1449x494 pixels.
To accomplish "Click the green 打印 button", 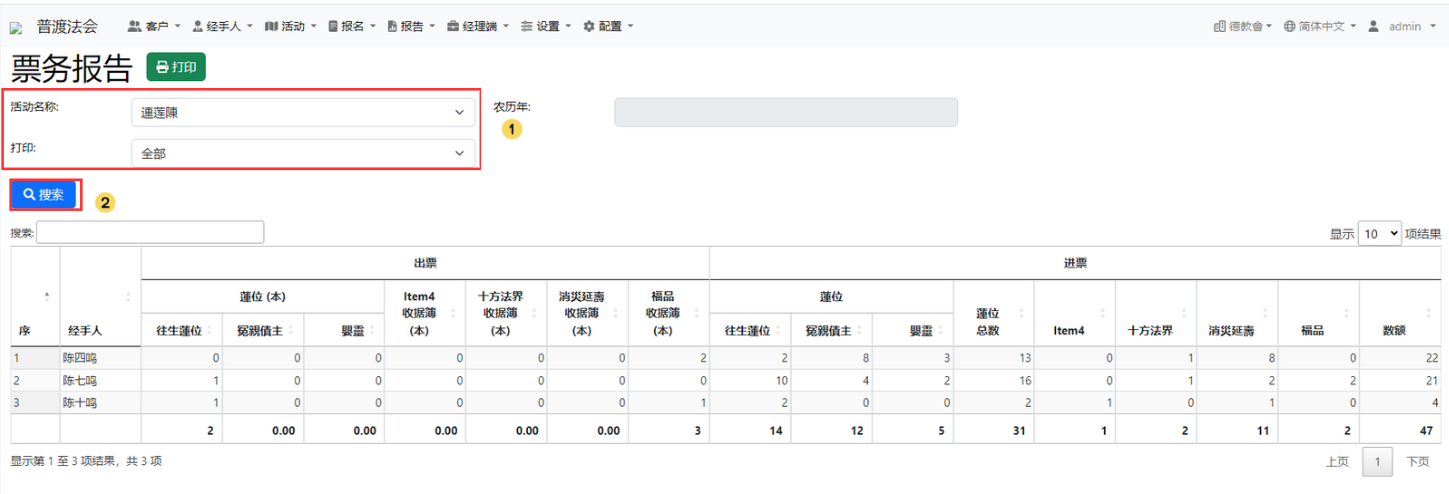I will click(x=176, y=67).
